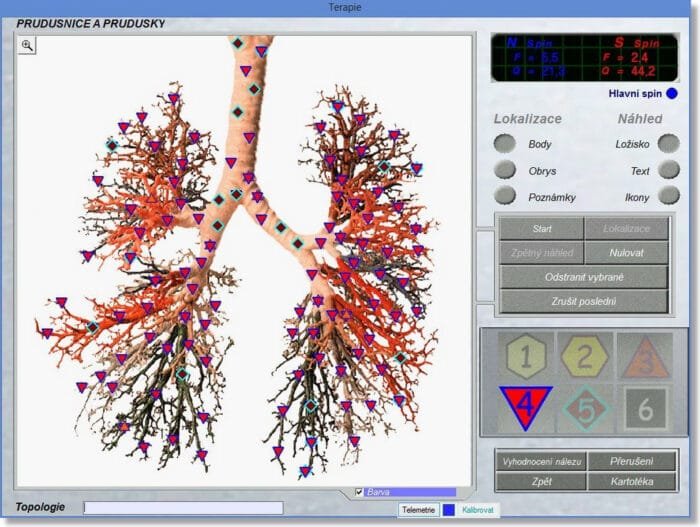Screen dimensions: 700x527
Task: Click the Terapie window title
Action: click(x=345, y=7)
